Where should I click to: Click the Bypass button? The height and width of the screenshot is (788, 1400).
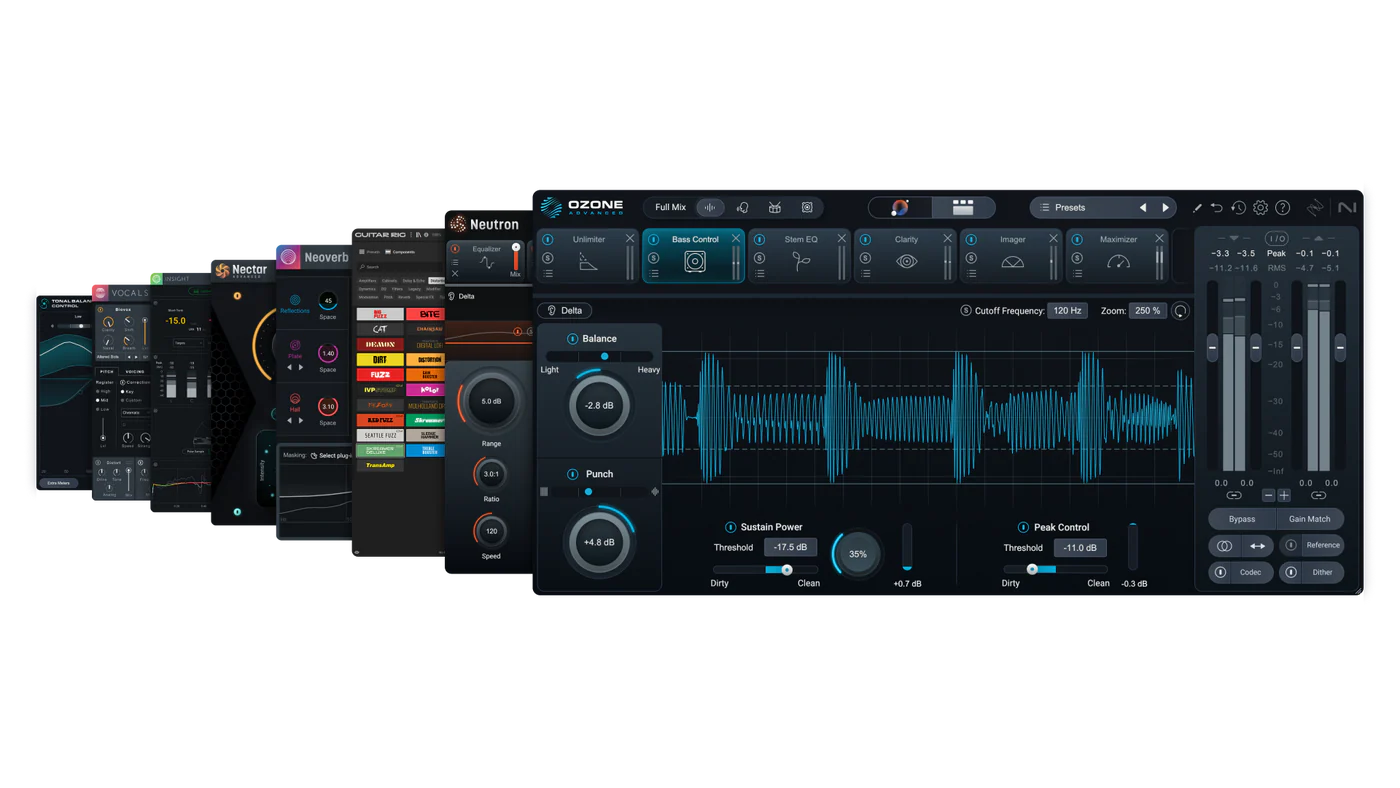pyautogui.click(x=1242, y=519)
